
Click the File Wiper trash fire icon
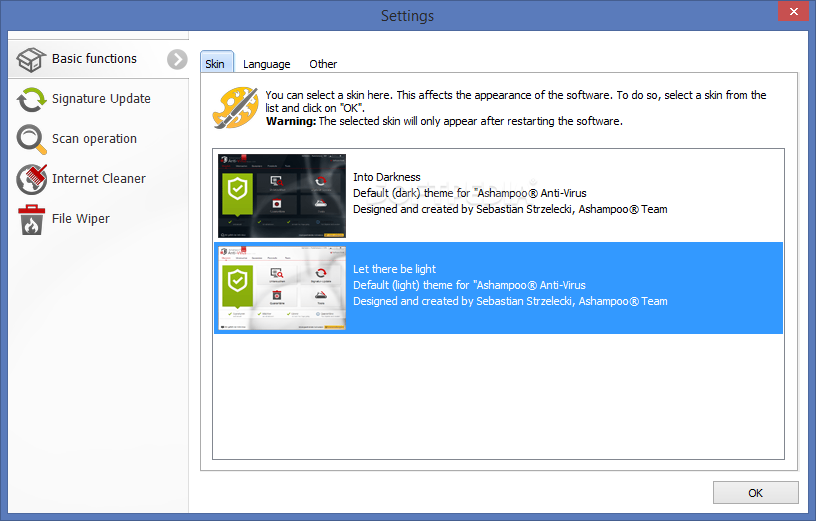pos(31,219)
